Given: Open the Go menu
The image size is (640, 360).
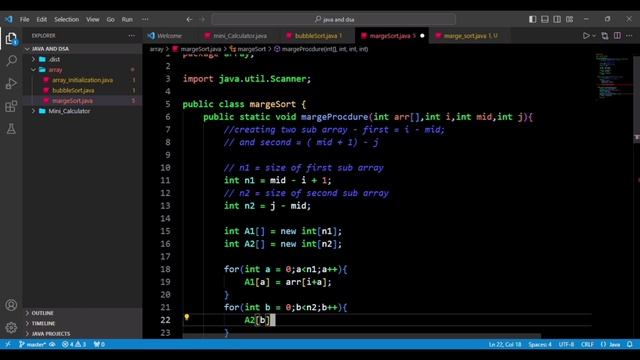Looking at the screenshot, I should [x=111, y=19].
